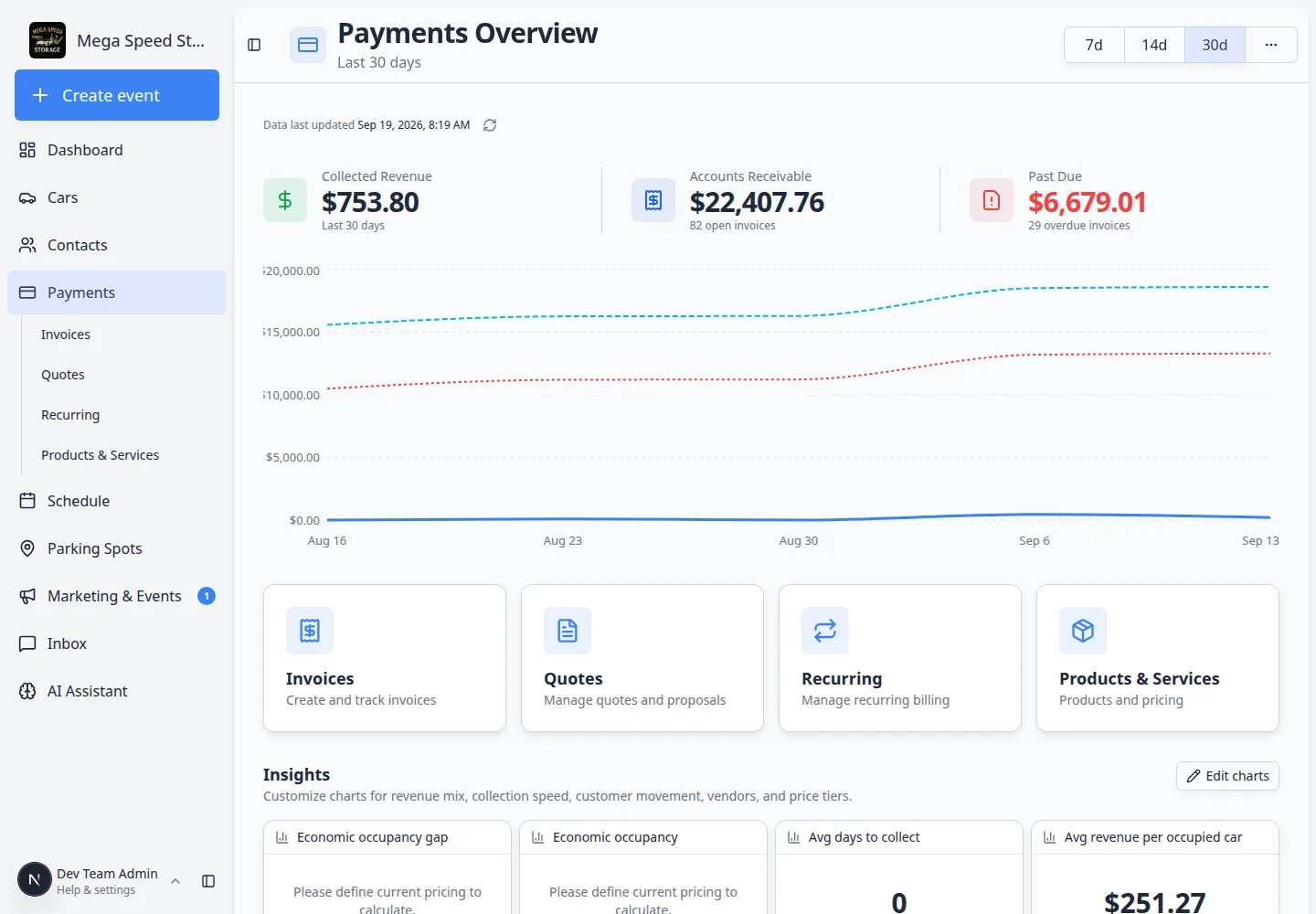
Task: Select the 14d time range
Action: pyautogui.click(x=1154, y=45)
